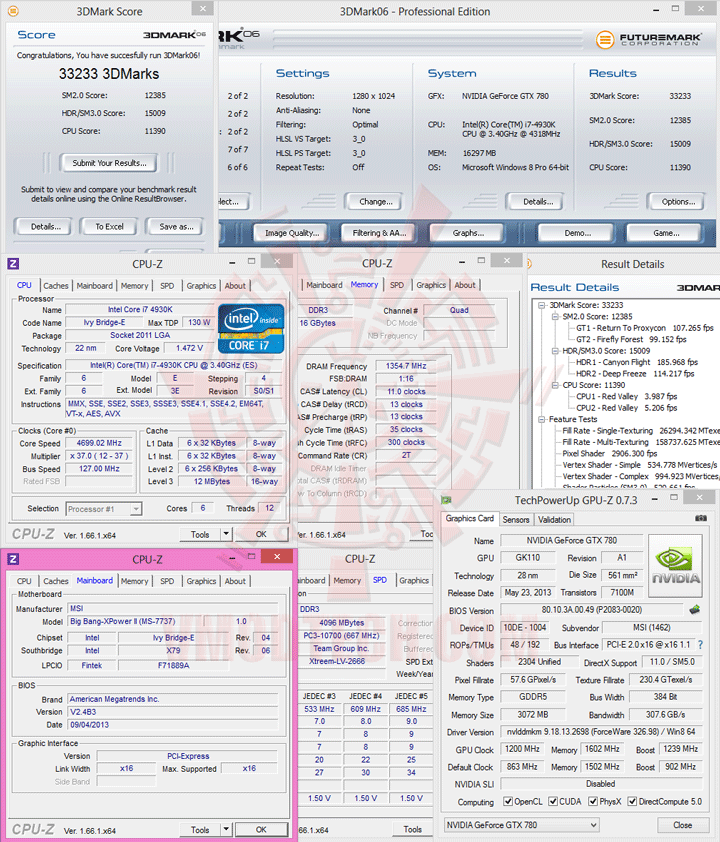The image size is (720, 842).
Task: Click the GPU Name field NVIDIA GeForce GTX 780
Action: [x=571, y=540]
